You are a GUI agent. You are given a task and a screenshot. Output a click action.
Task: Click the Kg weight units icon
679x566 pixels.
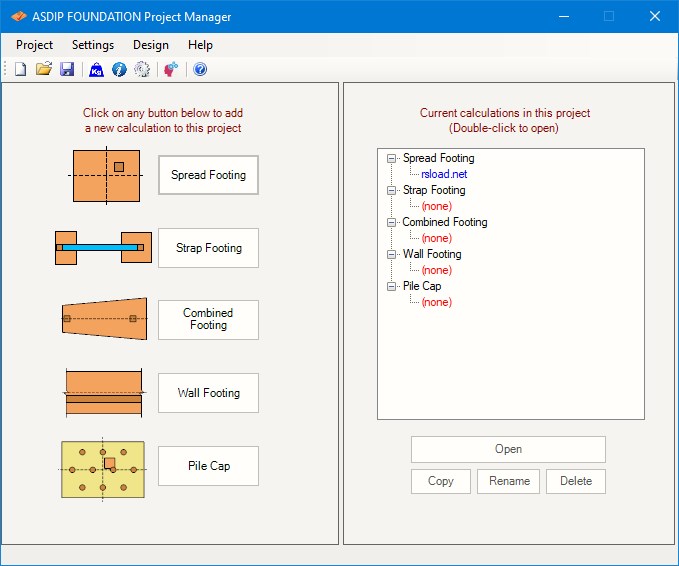coord(96,69)
